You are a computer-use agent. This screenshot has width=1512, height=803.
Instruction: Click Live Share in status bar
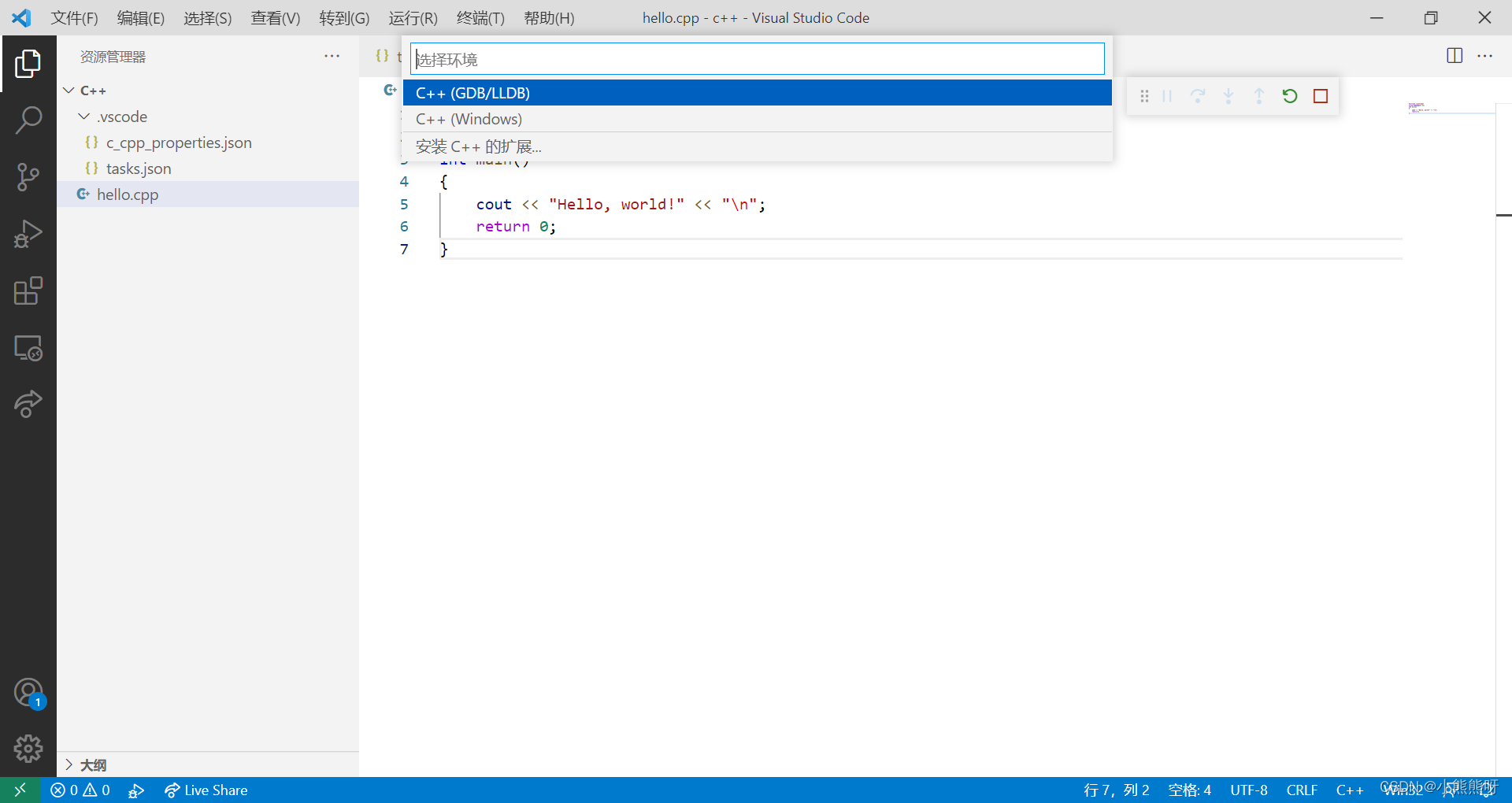click(x=206, y=790)
